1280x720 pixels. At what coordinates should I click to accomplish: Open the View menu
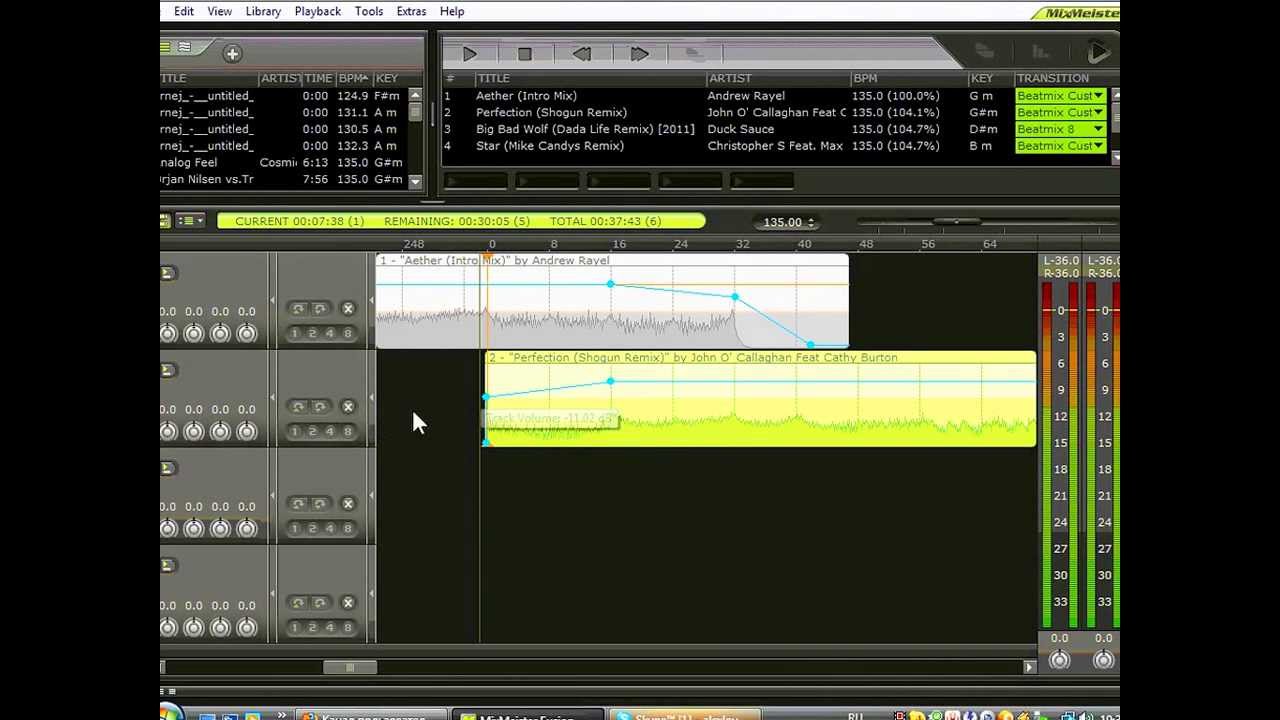point(220,11)
